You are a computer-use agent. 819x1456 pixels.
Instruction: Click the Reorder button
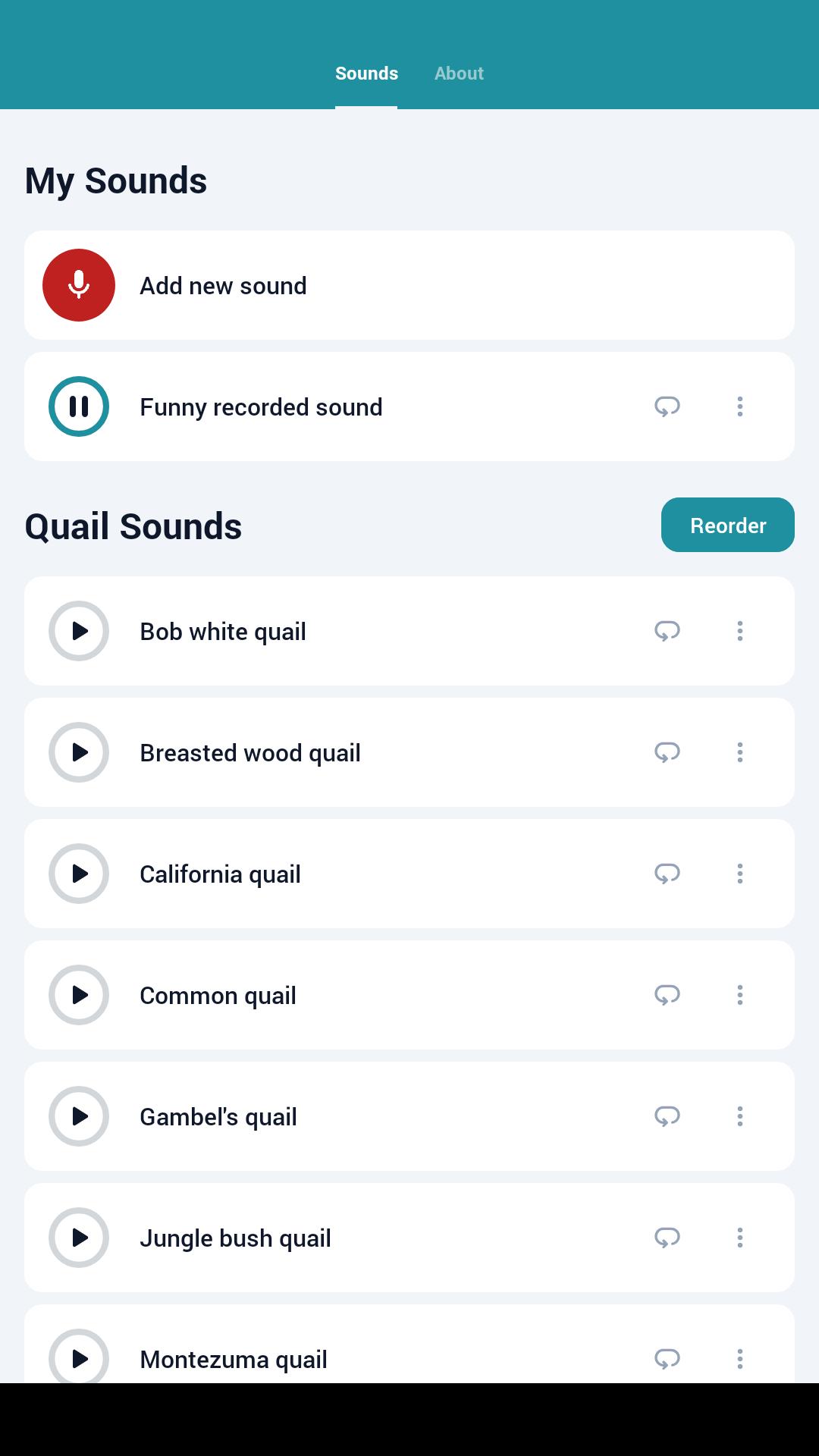(728, 525)
